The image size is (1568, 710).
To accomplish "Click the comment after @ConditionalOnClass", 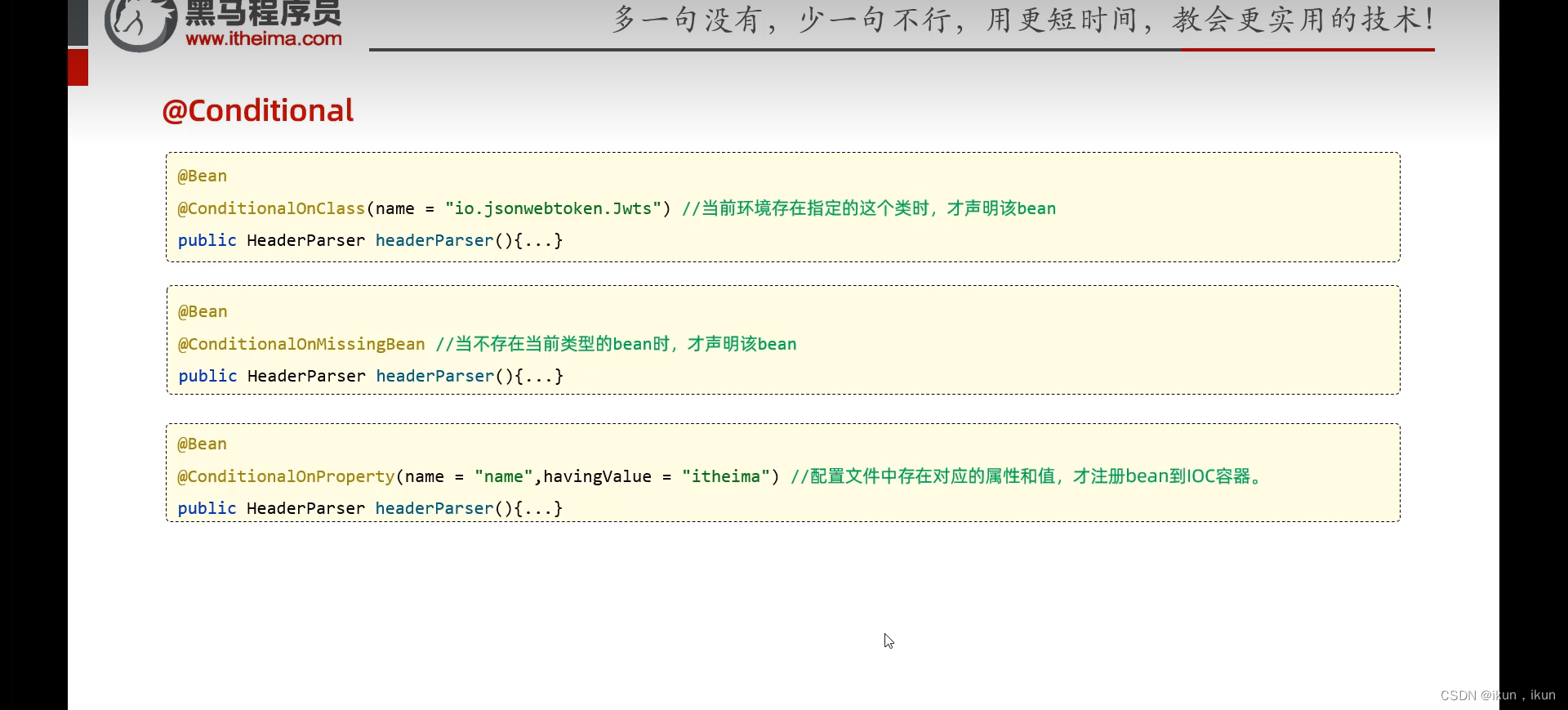I will (x=869, y=208).
